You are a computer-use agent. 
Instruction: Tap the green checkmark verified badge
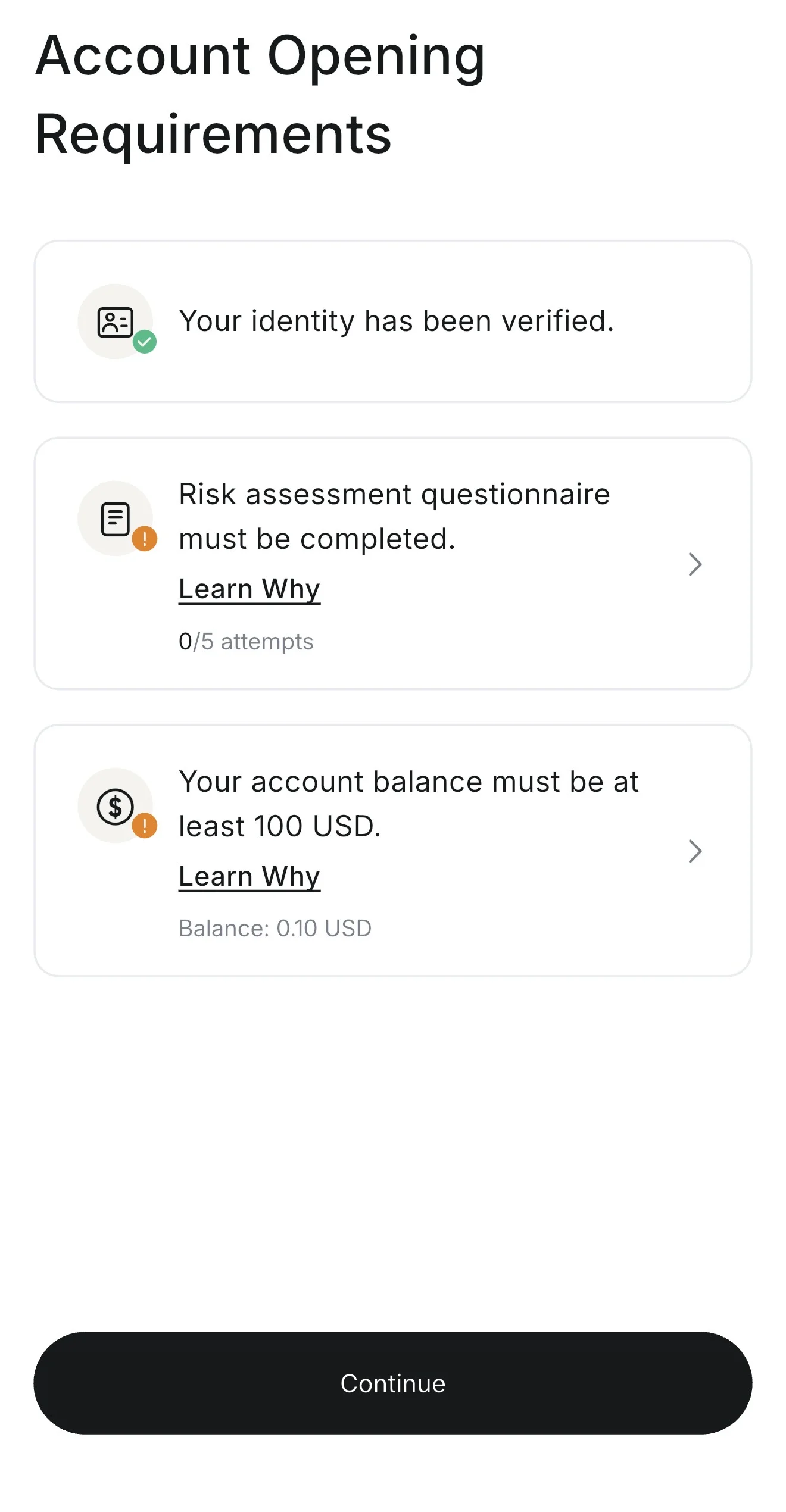[x=145, y=342]
